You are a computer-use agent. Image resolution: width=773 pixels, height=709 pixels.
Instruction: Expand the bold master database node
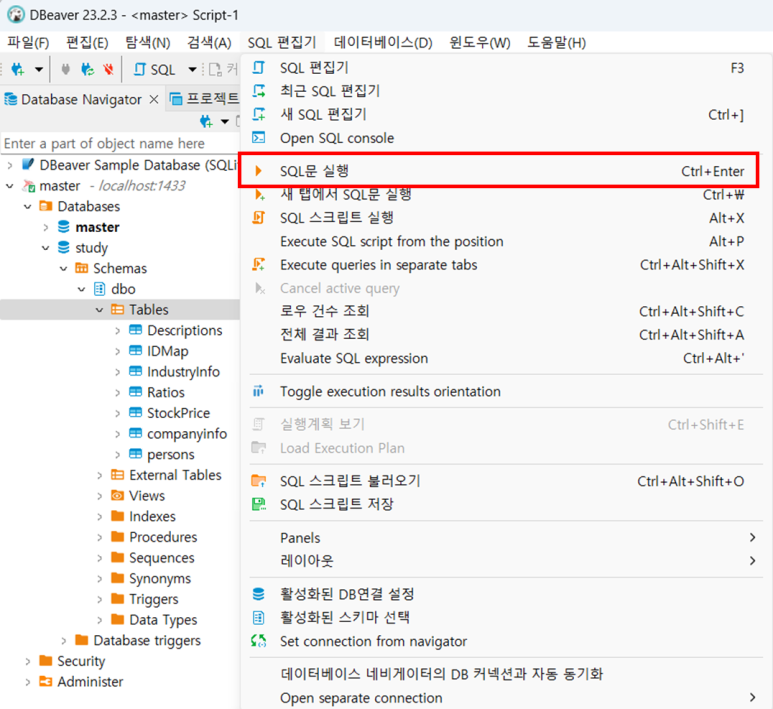point(46,227)
